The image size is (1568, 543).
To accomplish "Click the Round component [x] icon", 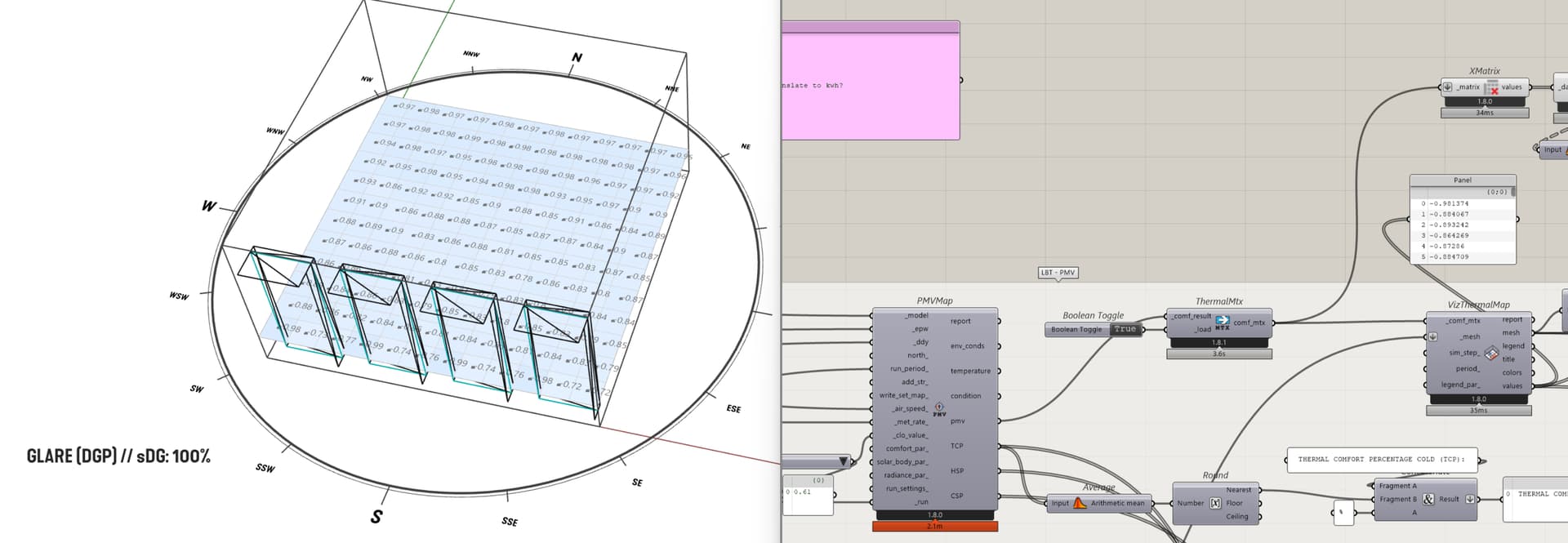I will pyautogui.click(x=1215, y=503).
